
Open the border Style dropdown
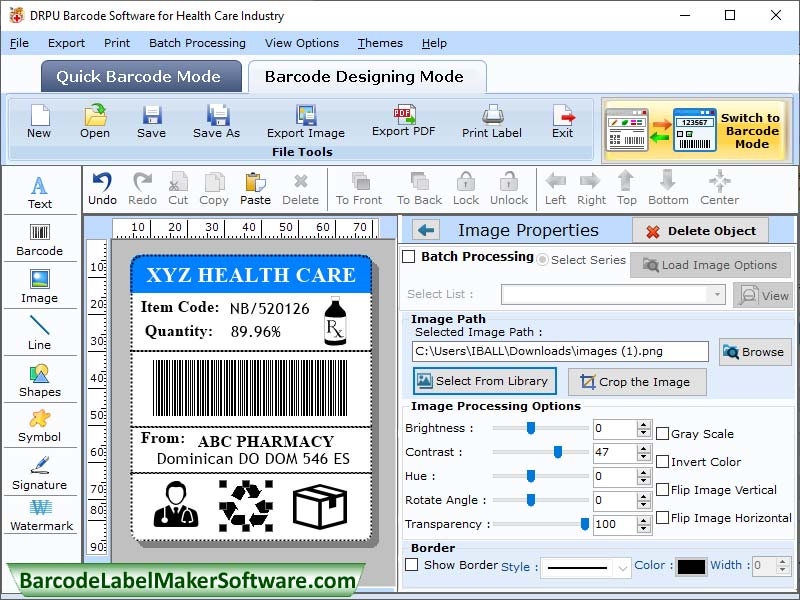(x=622, y=568)
